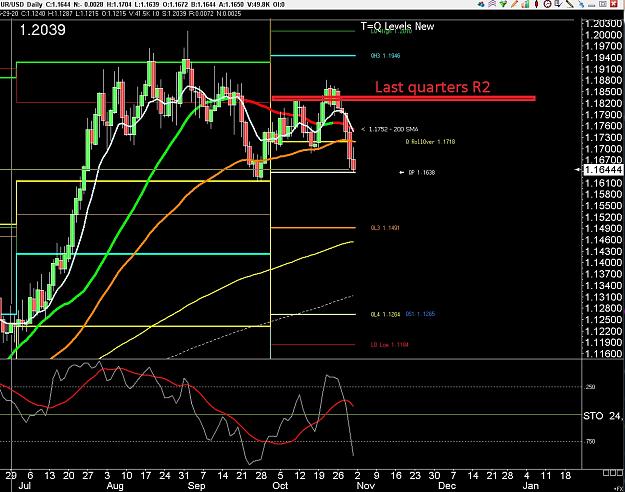
Task: Click the middle small square button at bottom-right
Action: click(x=611, y=473)
